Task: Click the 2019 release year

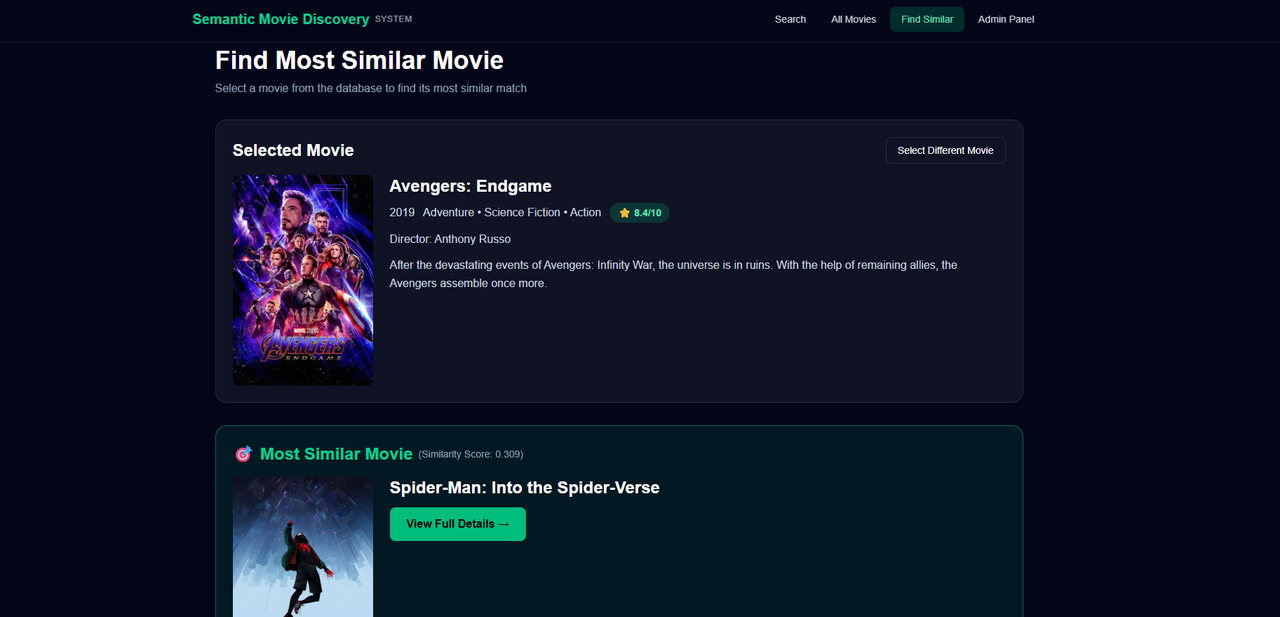Action: [402, 213]
